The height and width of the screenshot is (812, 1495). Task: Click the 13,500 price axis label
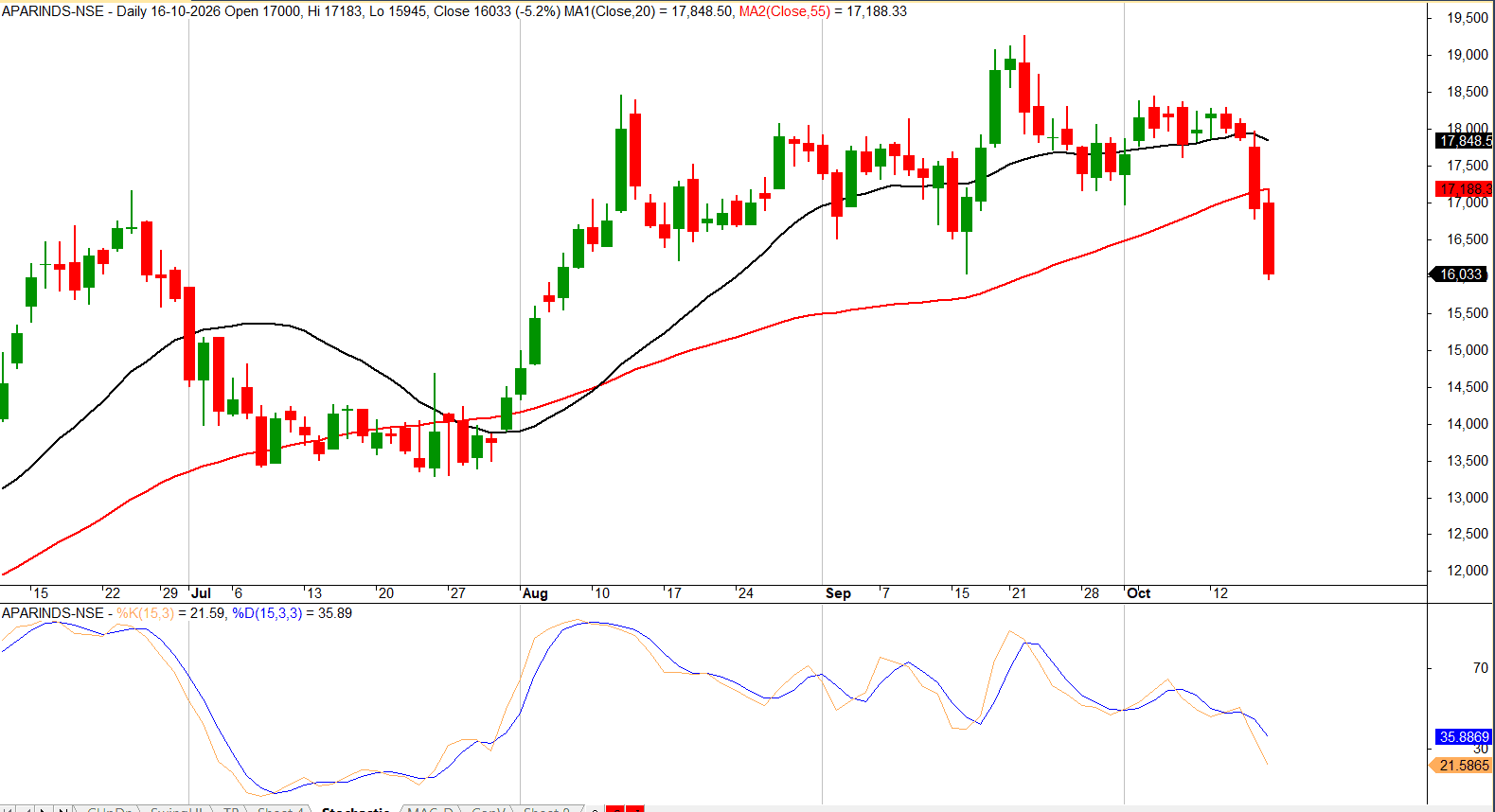point(1468,461)
